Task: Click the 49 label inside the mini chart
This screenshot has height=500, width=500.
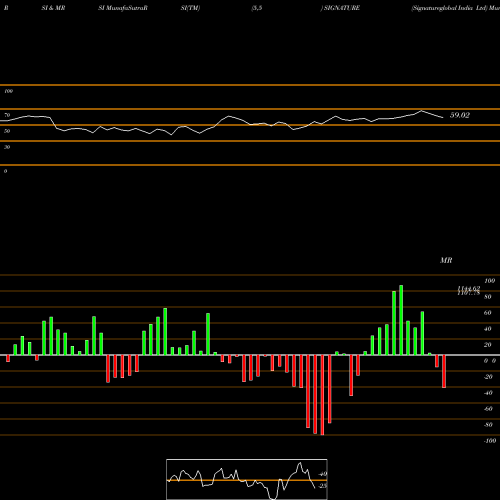Action: pos(323,474)
